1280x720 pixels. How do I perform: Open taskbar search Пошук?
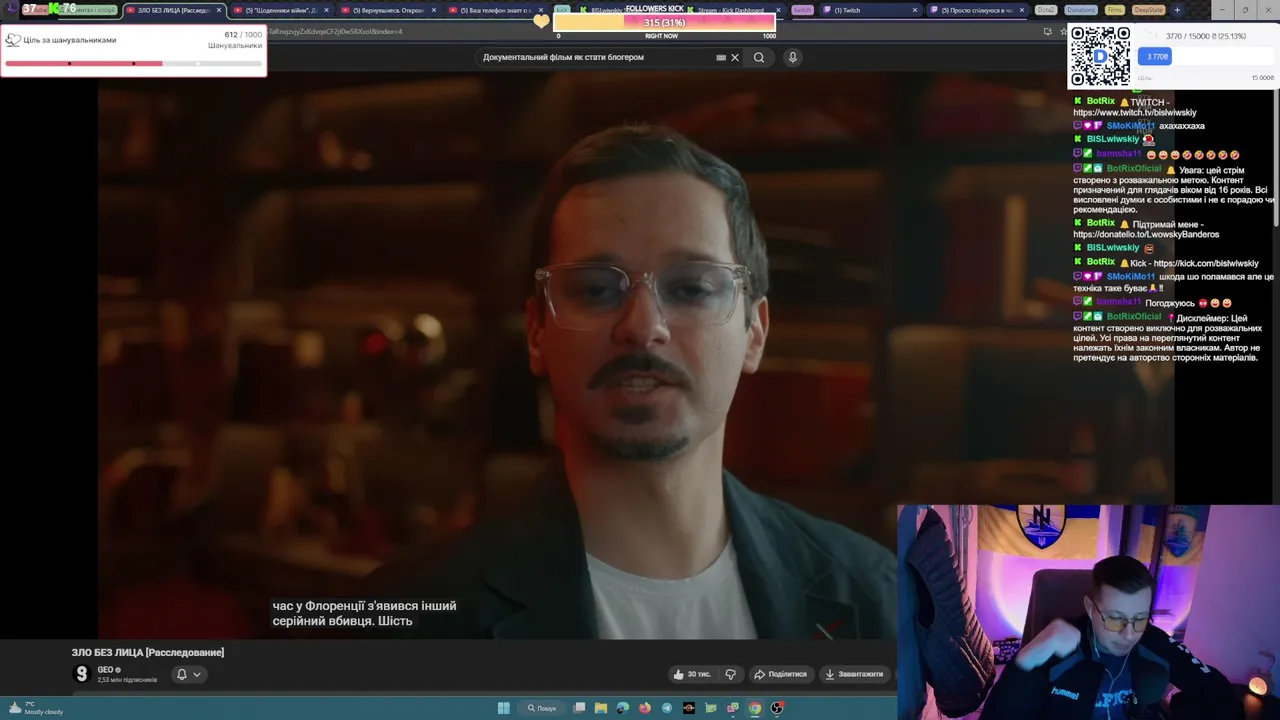[542, 708]
